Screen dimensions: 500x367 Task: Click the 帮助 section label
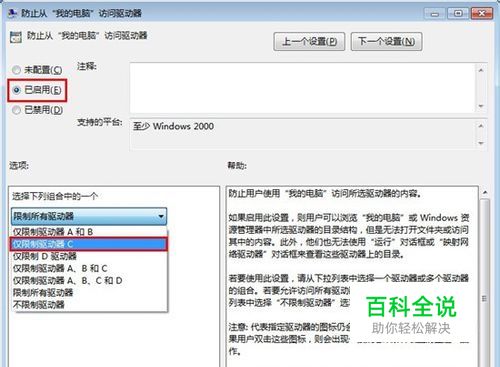tap(237, 165)
